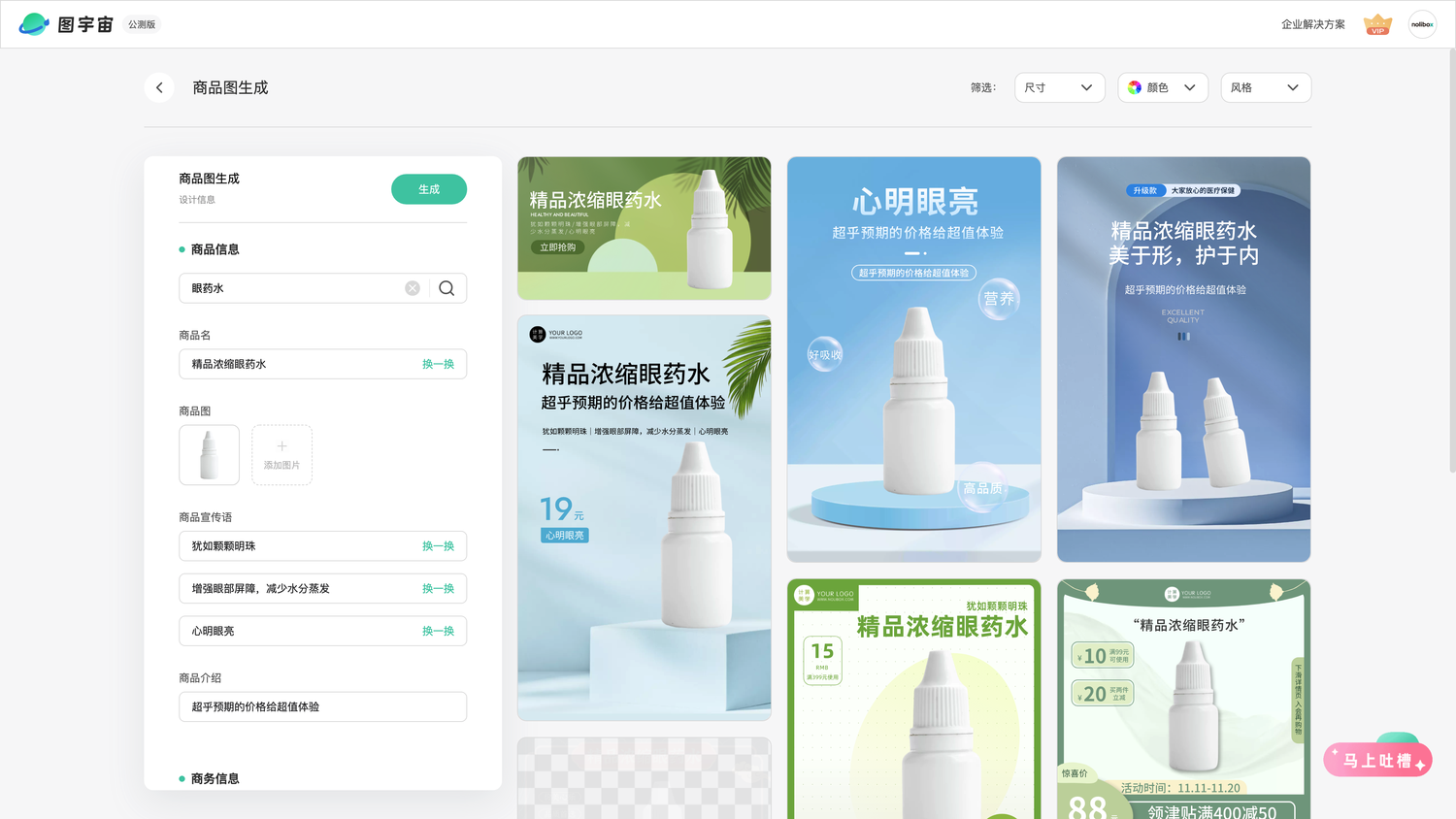Click the page vertical scrollbar
This screenshot has width=1456, height=819.
pos(1451,260)
